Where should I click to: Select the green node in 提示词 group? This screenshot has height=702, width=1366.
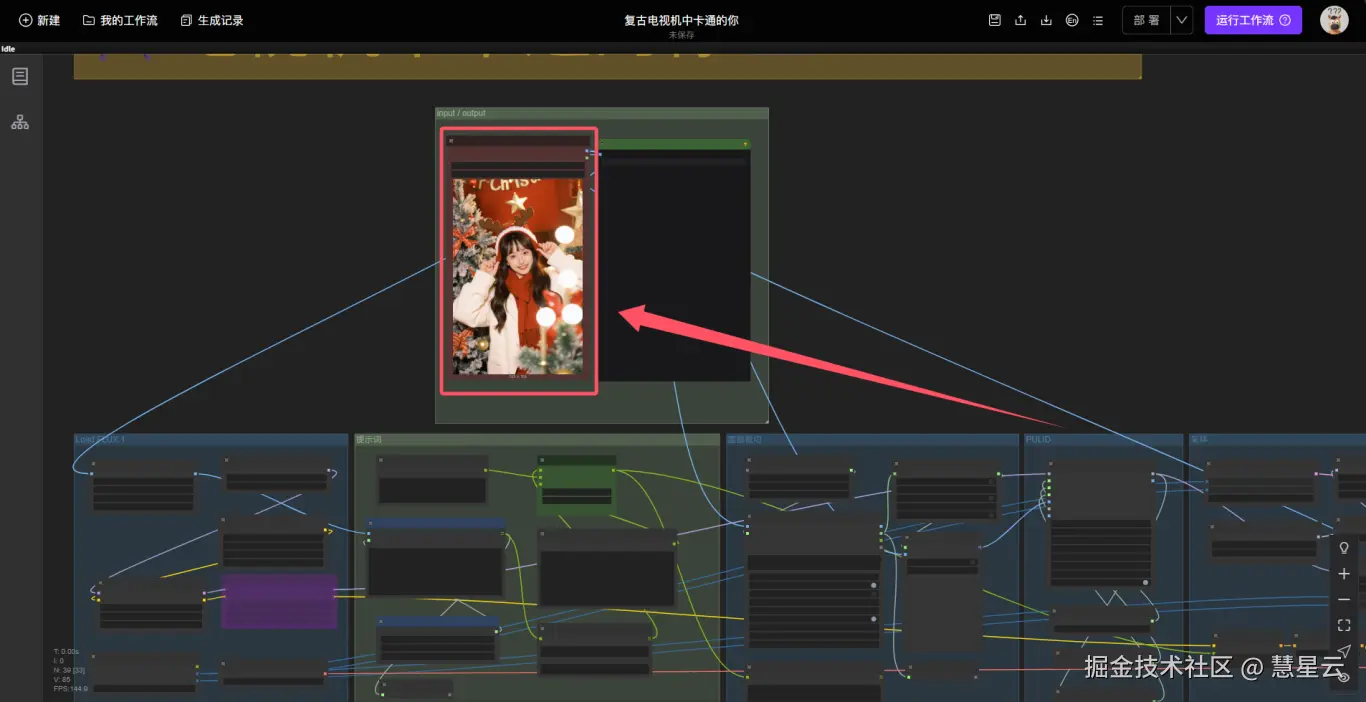[x=576, y=484]
